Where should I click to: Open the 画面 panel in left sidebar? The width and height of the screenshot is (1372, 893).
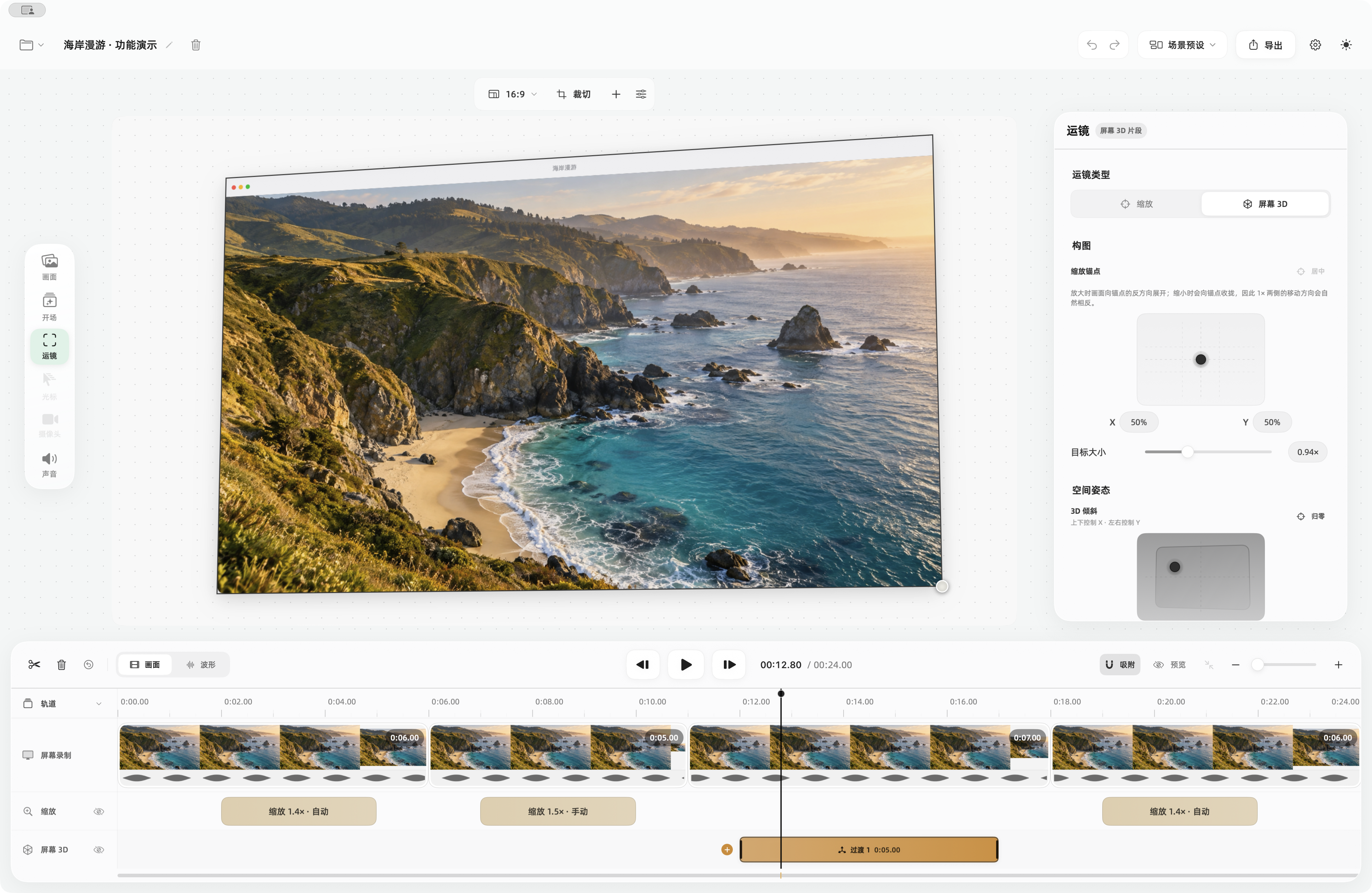50,267
